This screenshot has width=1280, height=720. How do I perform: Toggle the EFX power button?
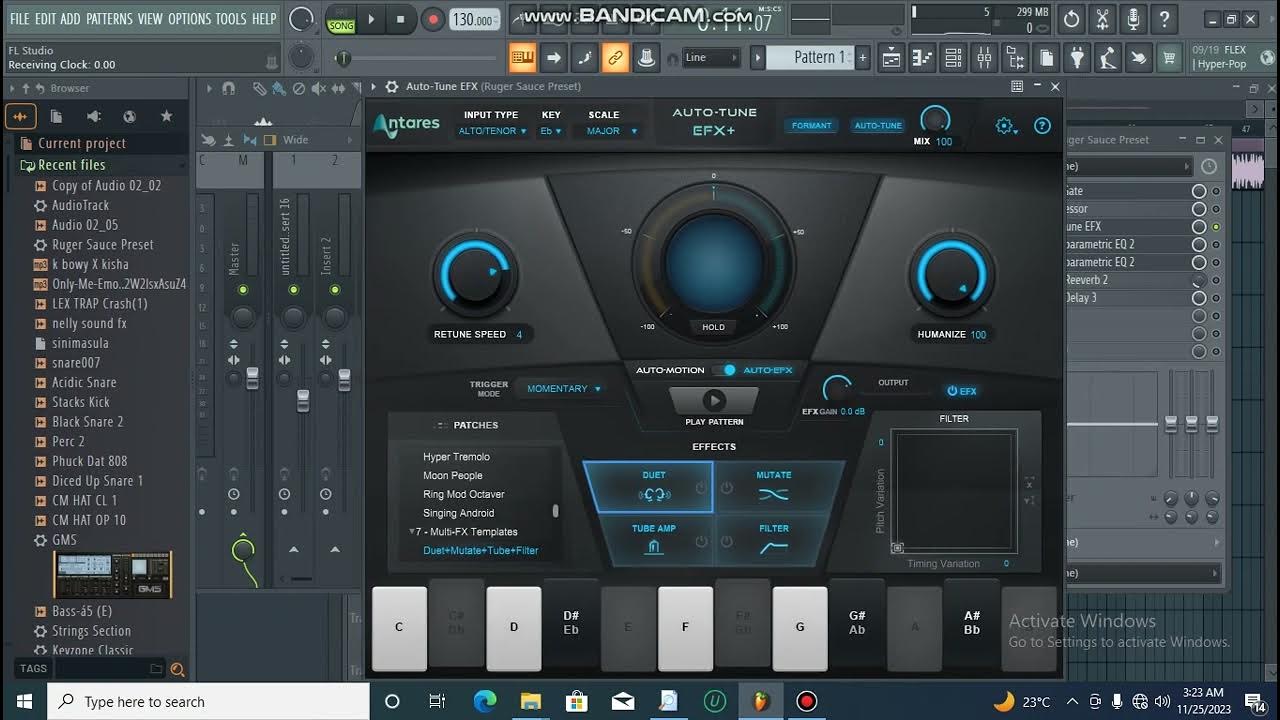962,391
